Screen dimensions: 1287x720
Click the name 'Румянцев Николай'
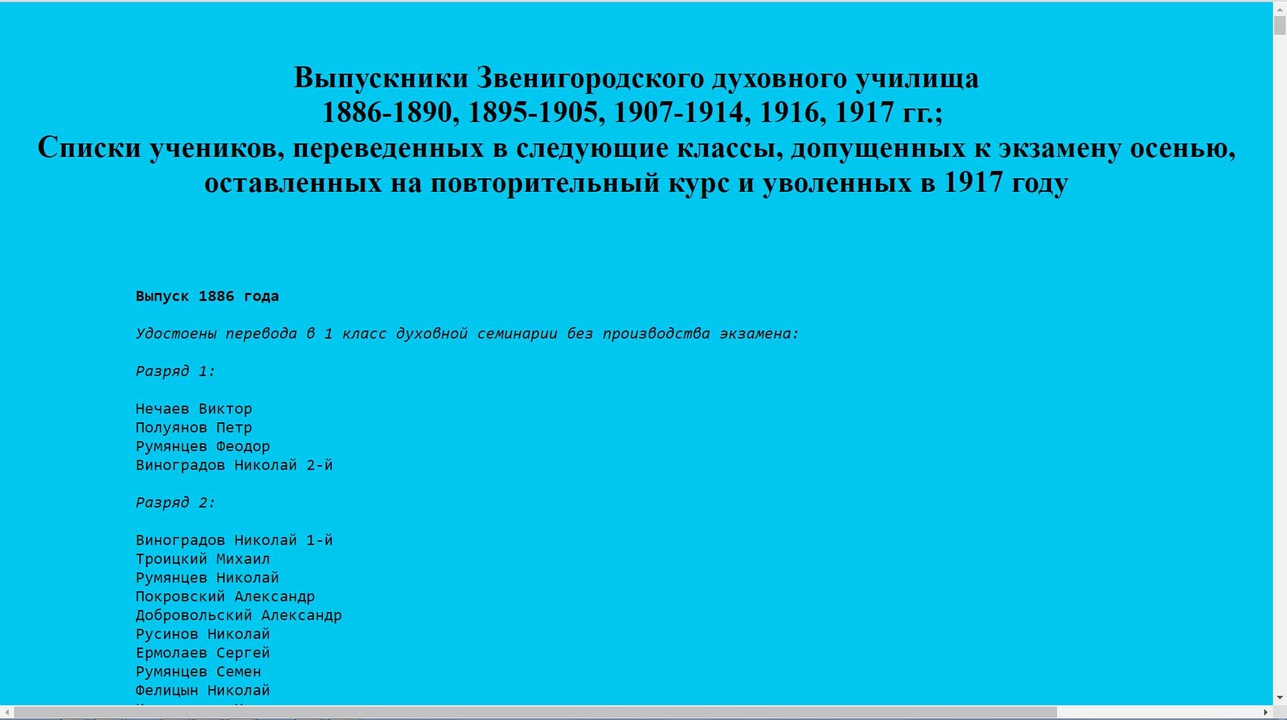click(x=207, y=578)
